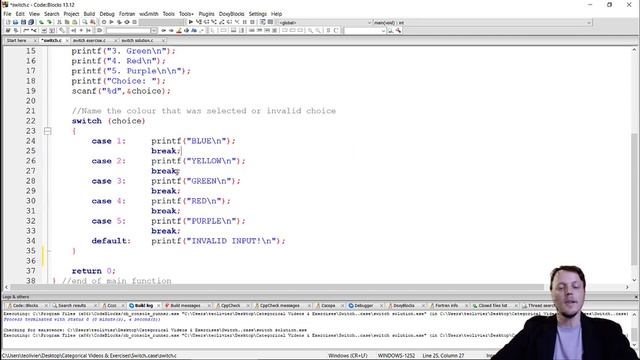Undo the last edit via toolbar
This screenshot has width=640, height=360.
42,22
